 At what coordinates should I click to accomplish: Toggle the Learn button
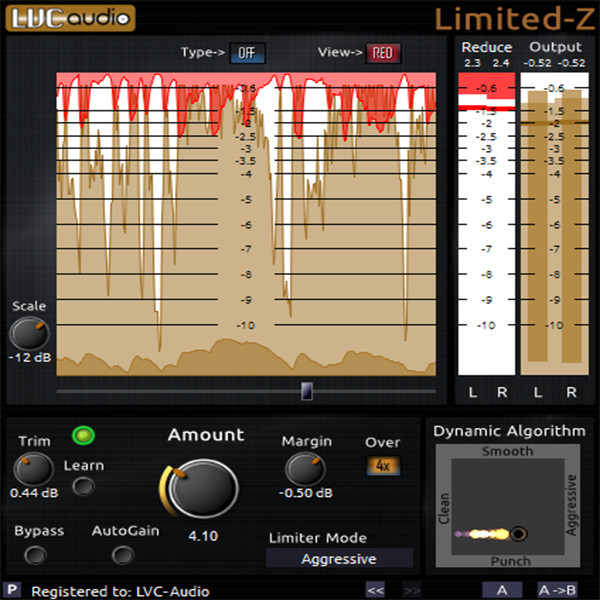[x=84, y=486]
